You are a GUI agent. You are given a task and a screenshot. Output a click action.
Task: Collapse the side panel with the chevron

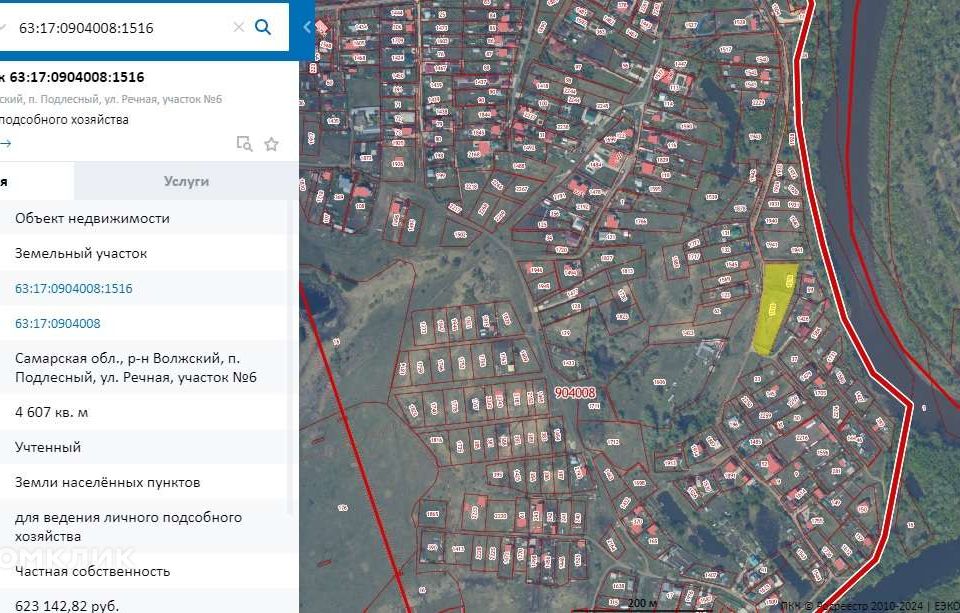(306, 27)
